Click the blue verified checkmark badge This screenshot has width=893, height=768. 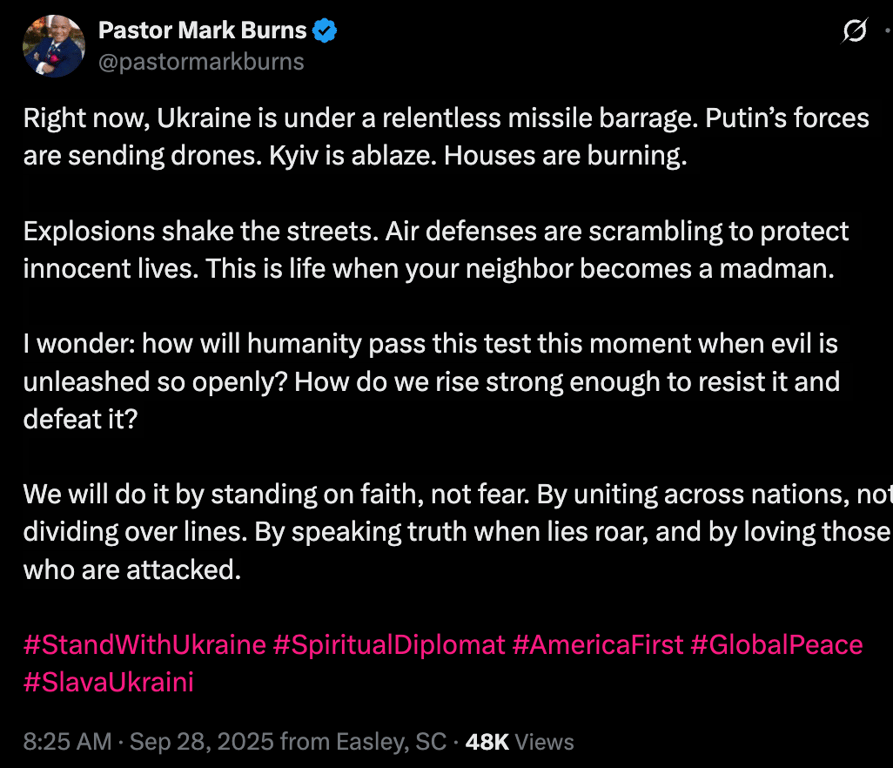(x=326, y=31)
